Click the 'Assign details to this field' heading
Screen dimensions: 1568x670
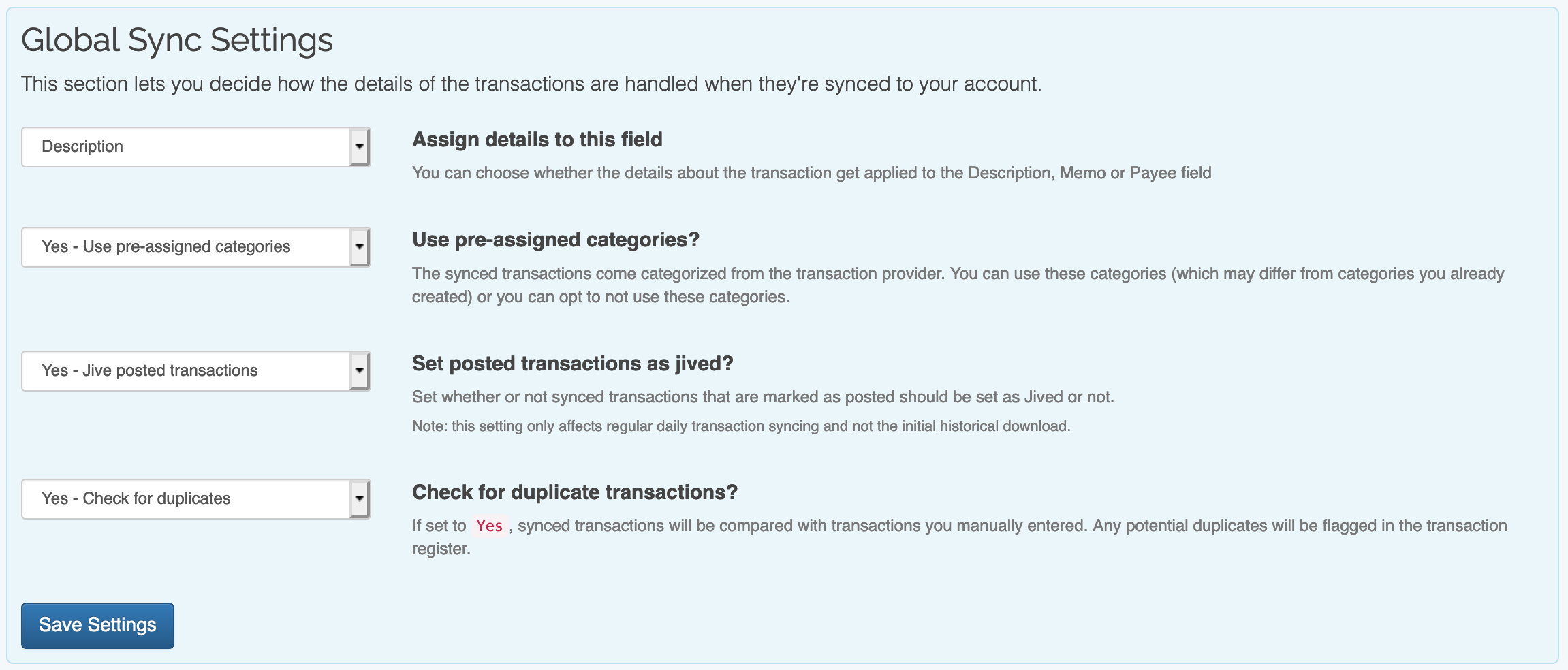point(537,140)
